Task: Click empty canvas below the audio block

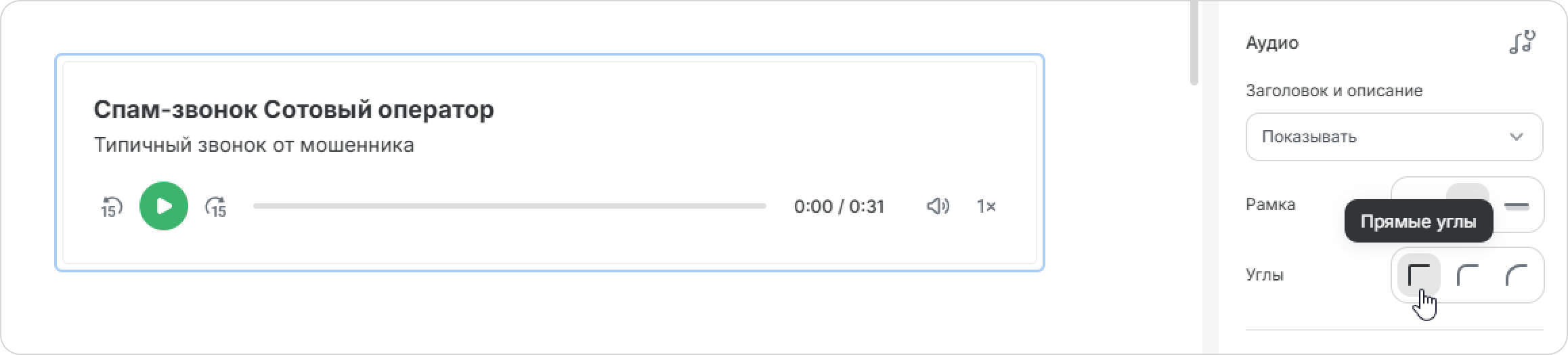Action: click(548, 312)
